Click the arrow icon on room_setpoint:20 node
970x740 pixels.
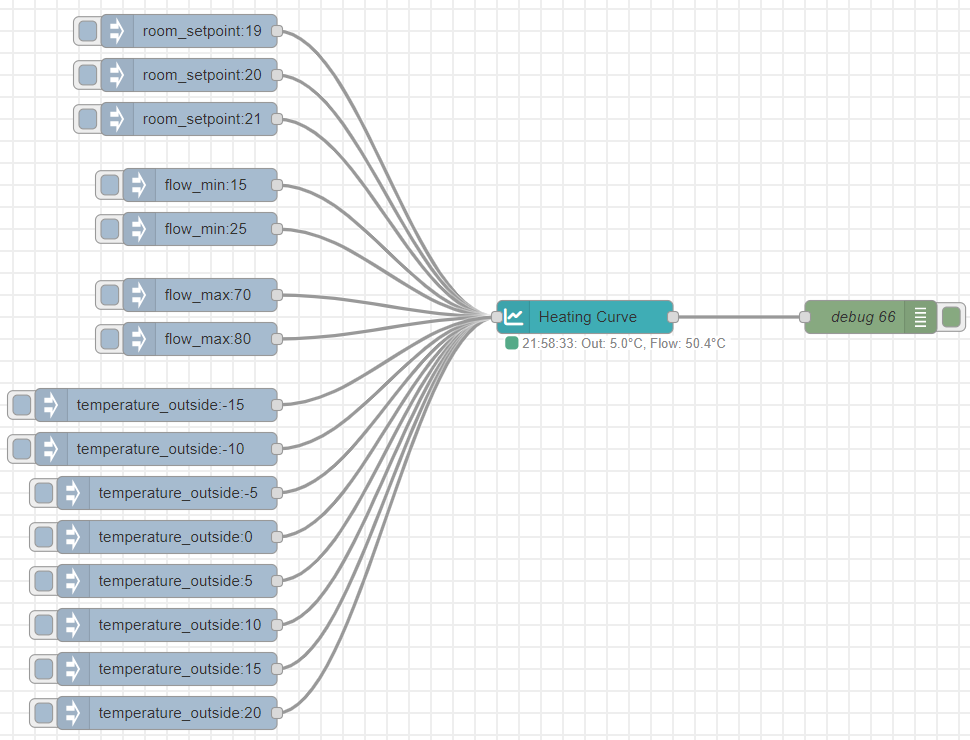[117, 75]
